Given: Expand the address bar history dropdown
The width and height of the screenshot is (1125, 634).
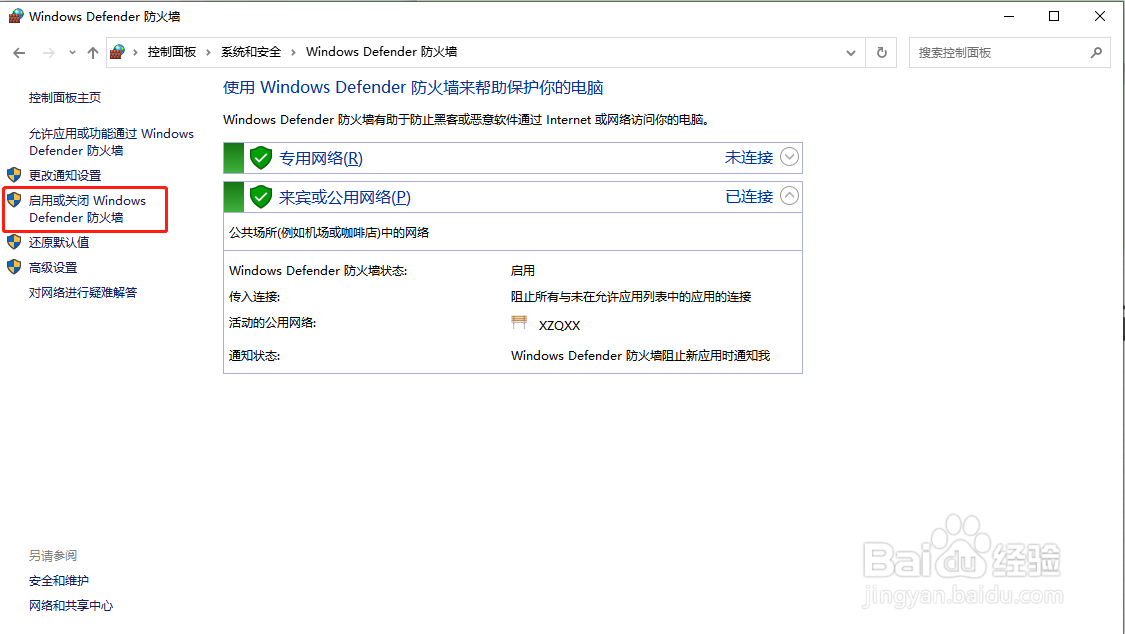Looking at the screenshot, I should pyautogui.click(x=851, y=52).
